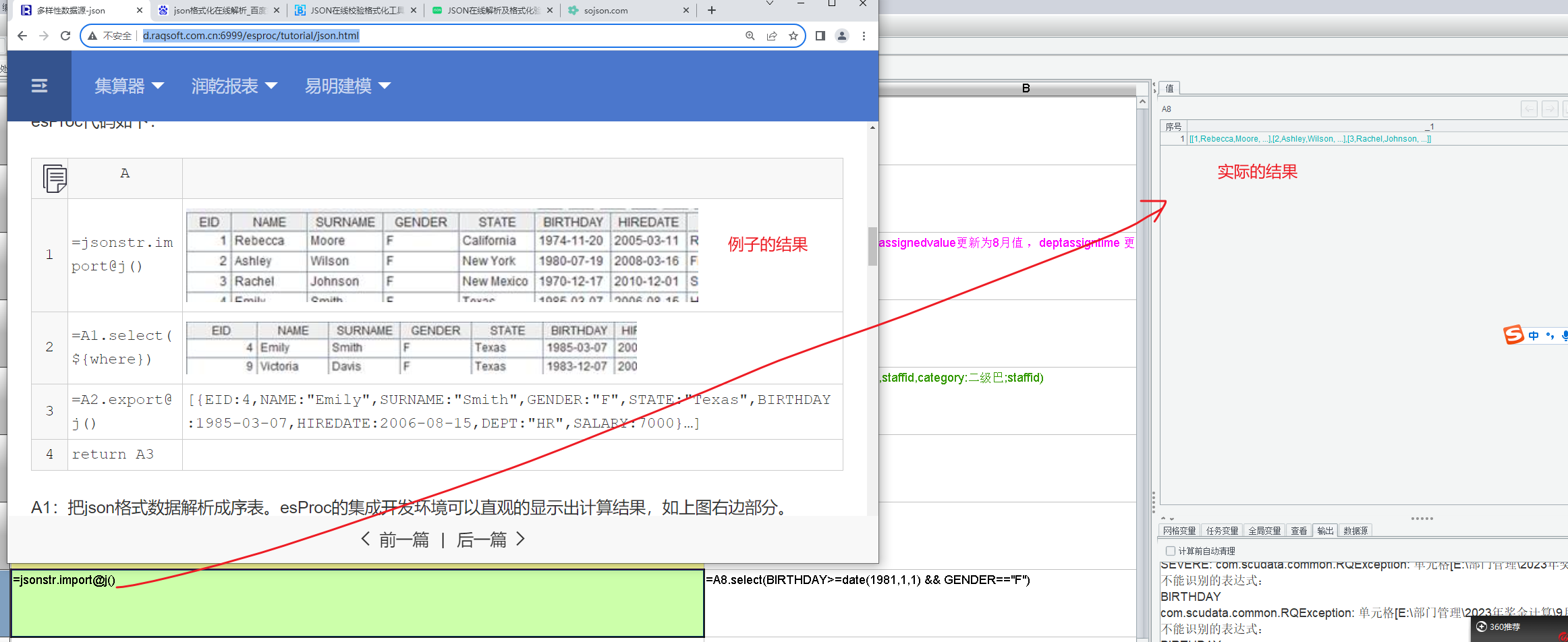Click the =A1.select(${where}) code cell
This screenshot has width=1568, height=642.
(x=125, y=347)
